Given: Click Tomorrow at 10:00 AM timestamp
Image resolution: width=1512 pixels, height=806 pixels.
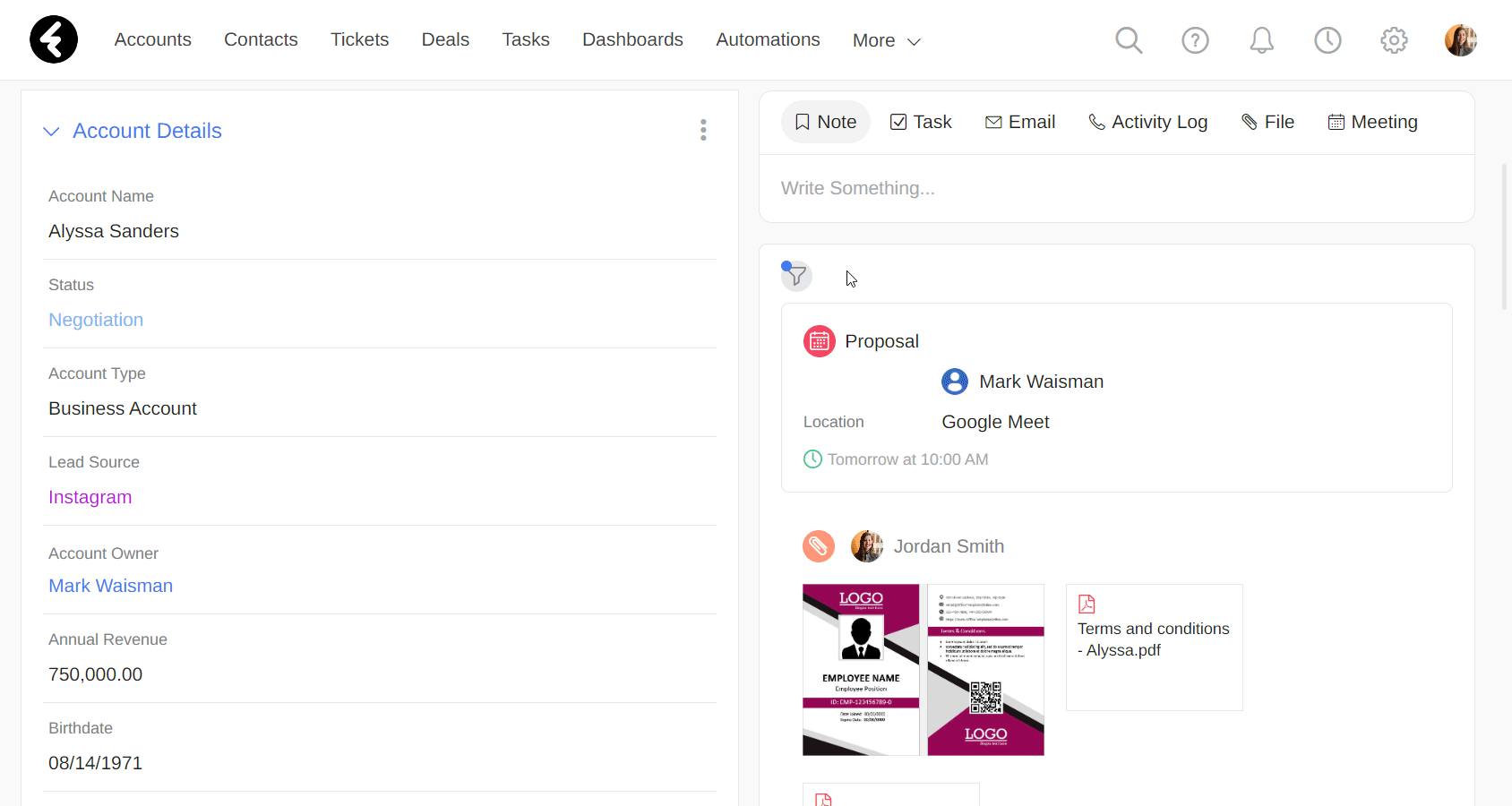Looking at the screenshot, I should pyautogui.click(x=907, y=459).
